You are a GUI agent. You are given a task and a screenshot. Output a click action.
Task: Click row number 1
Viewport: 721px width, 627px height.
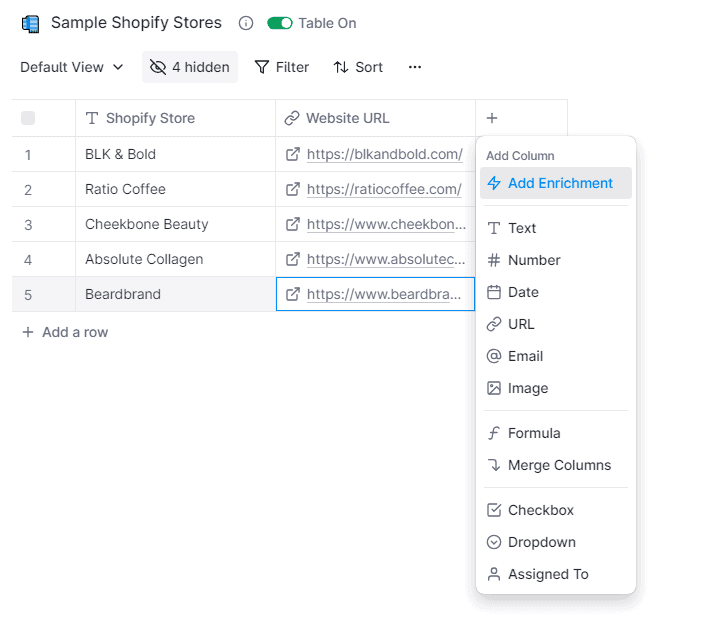tap(28, 155)
